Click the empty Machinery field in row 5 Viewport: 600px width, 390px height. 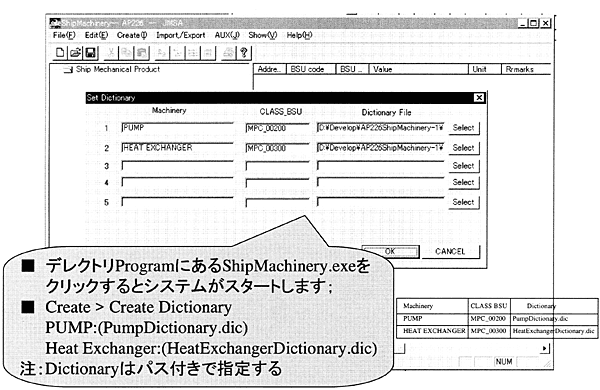point(178,202)
